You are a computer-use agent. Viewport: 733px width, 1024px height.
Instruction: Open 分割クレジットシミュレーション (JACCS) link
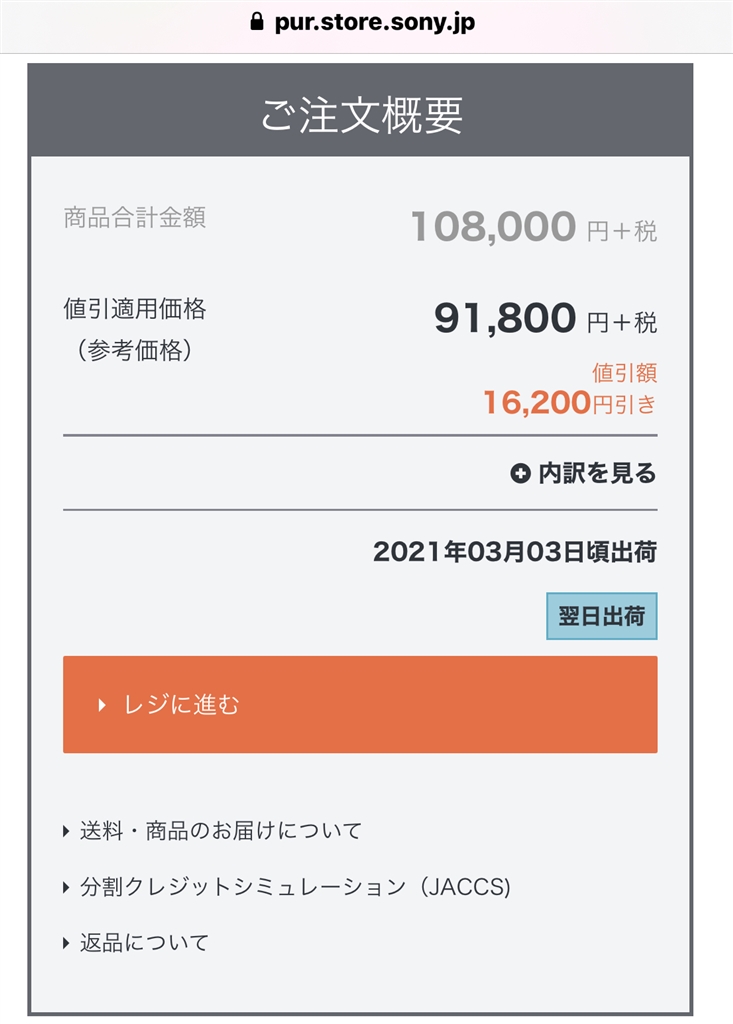click(295, 886)
